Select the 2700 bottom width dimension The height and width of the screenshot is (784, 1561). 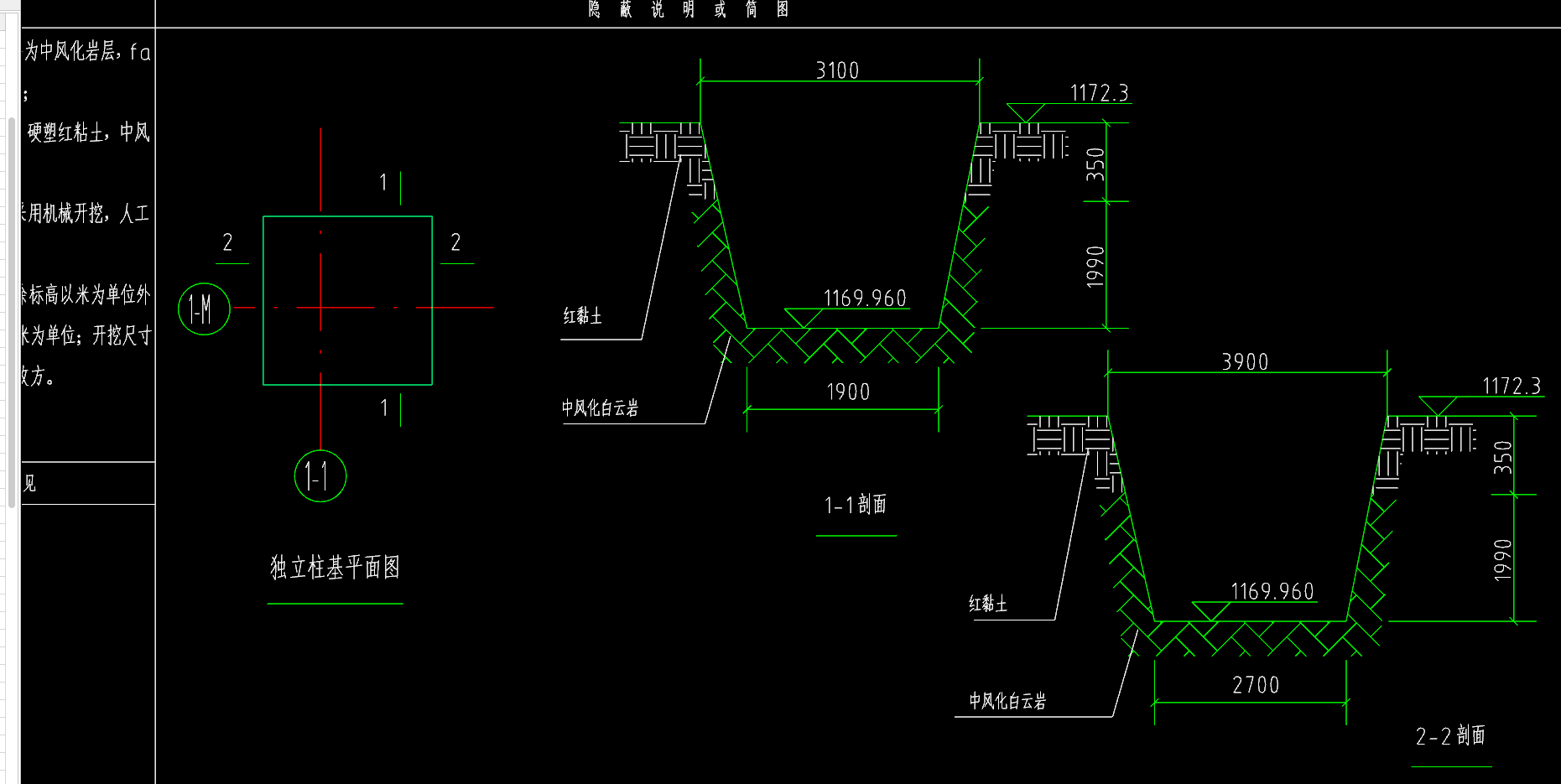tap(1256, 685)
